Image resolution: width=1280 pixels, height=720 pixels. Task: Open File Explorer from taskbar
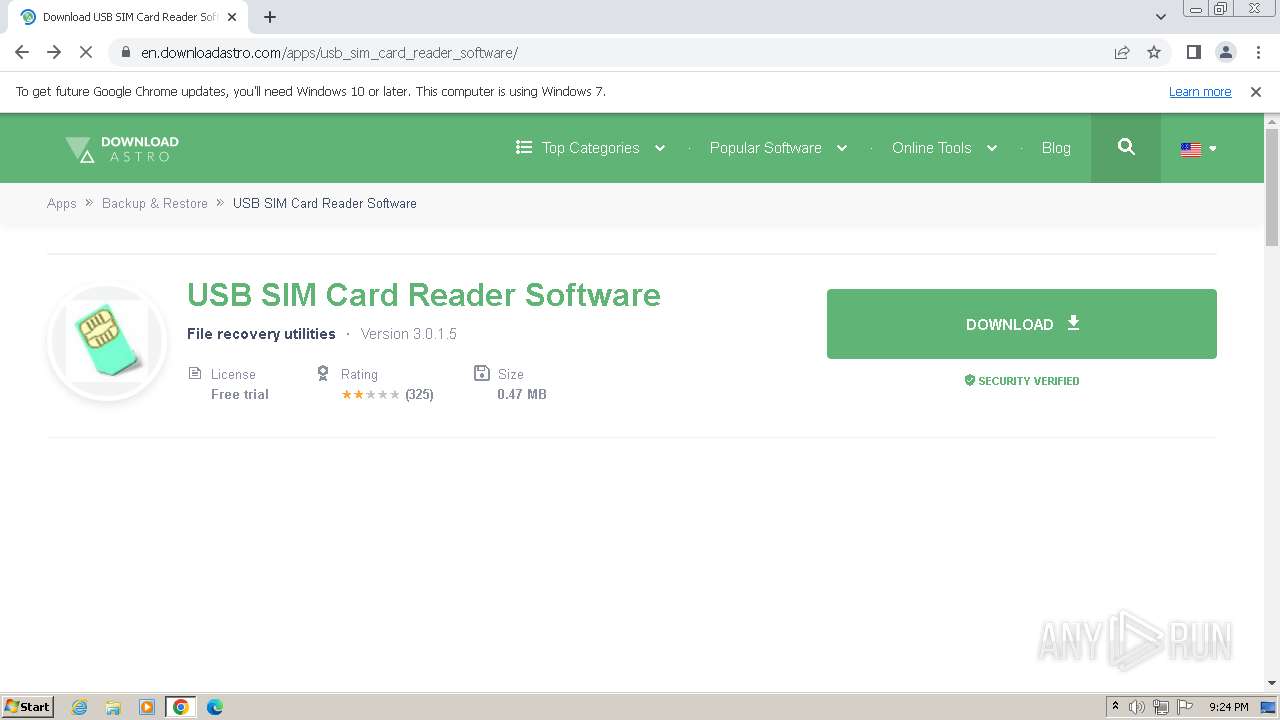click(x=113, y=707)
